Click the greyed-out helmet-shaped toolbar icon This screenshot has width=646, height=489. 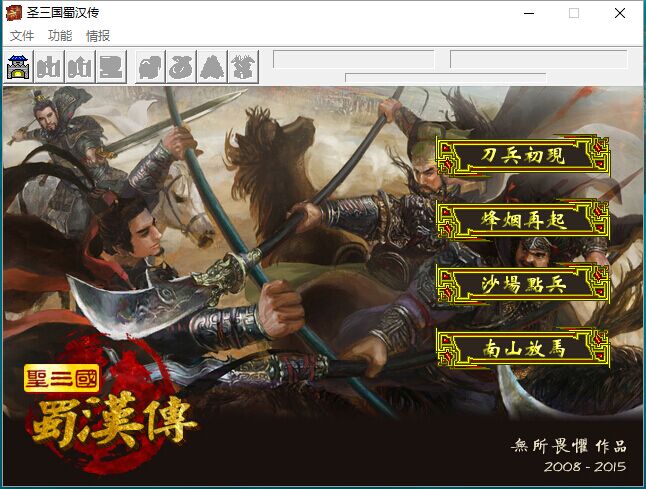click(148, 67)
